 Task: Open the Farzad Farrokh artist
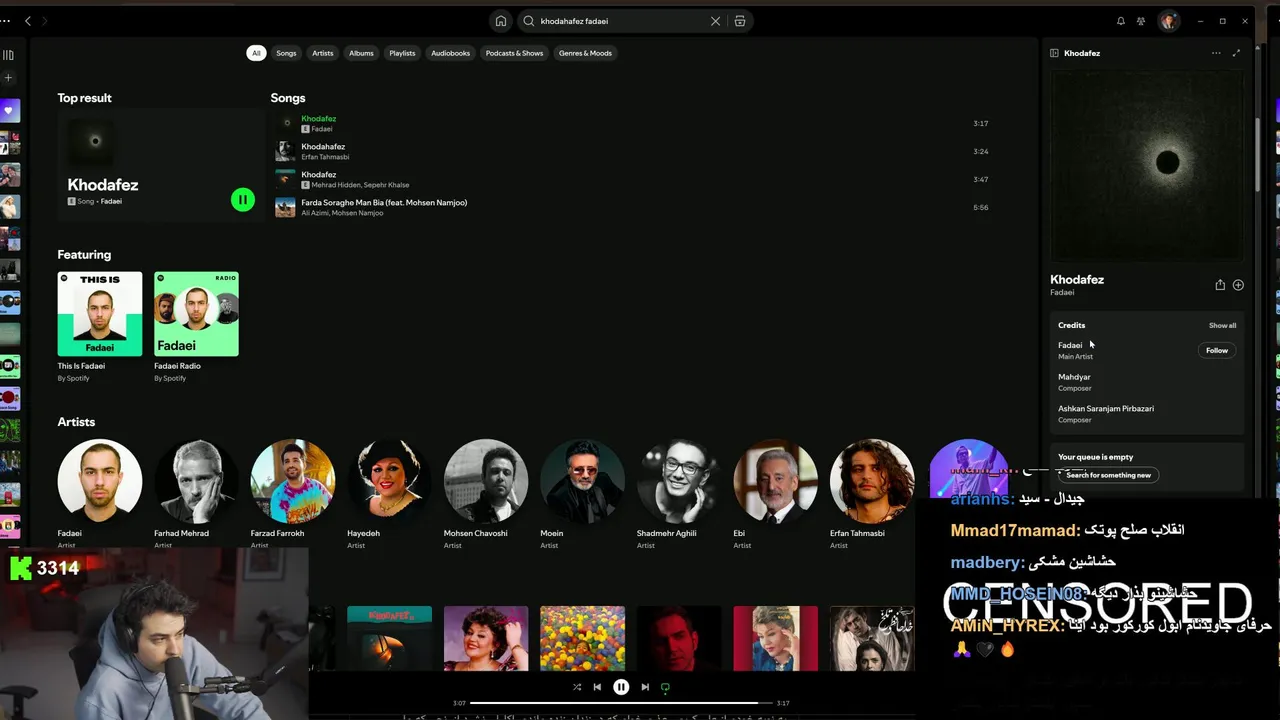point(293,481)
